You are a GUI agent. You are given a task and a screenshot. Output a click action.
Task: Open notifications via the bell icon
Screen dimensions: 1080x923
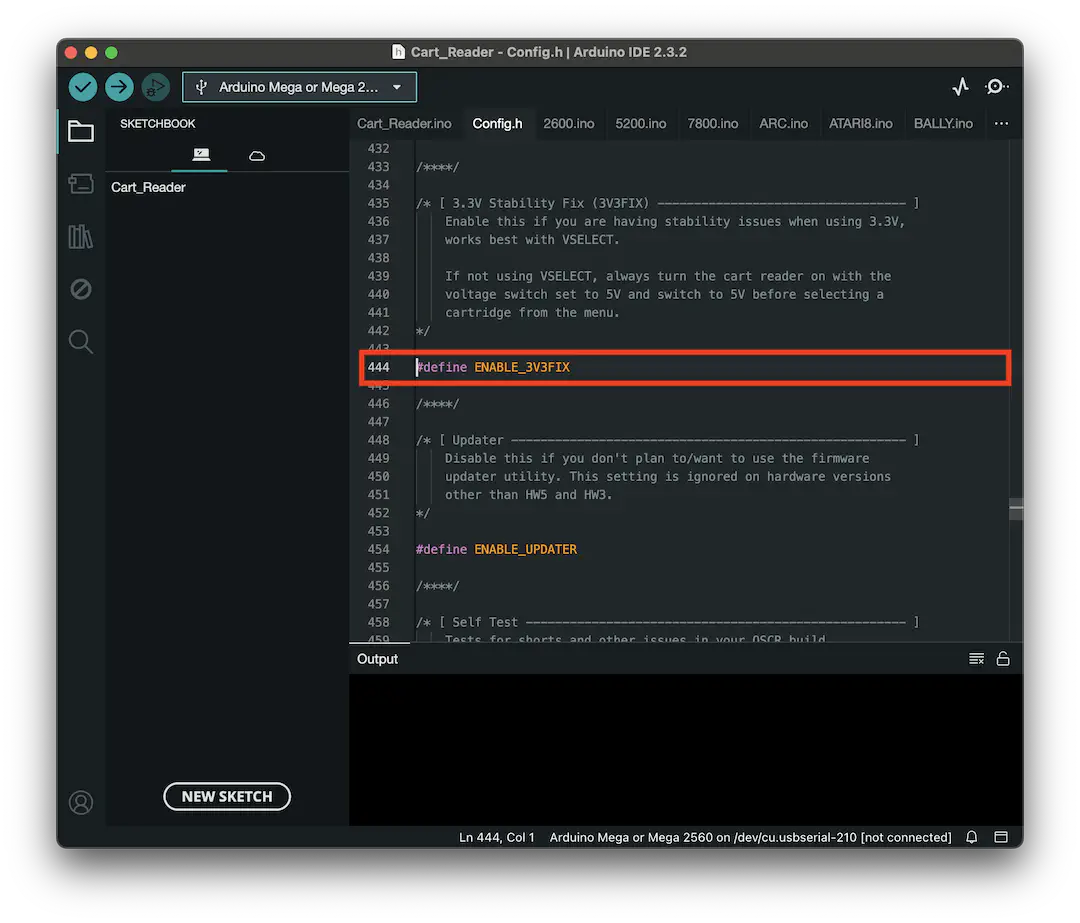click(x=970, y=837)
